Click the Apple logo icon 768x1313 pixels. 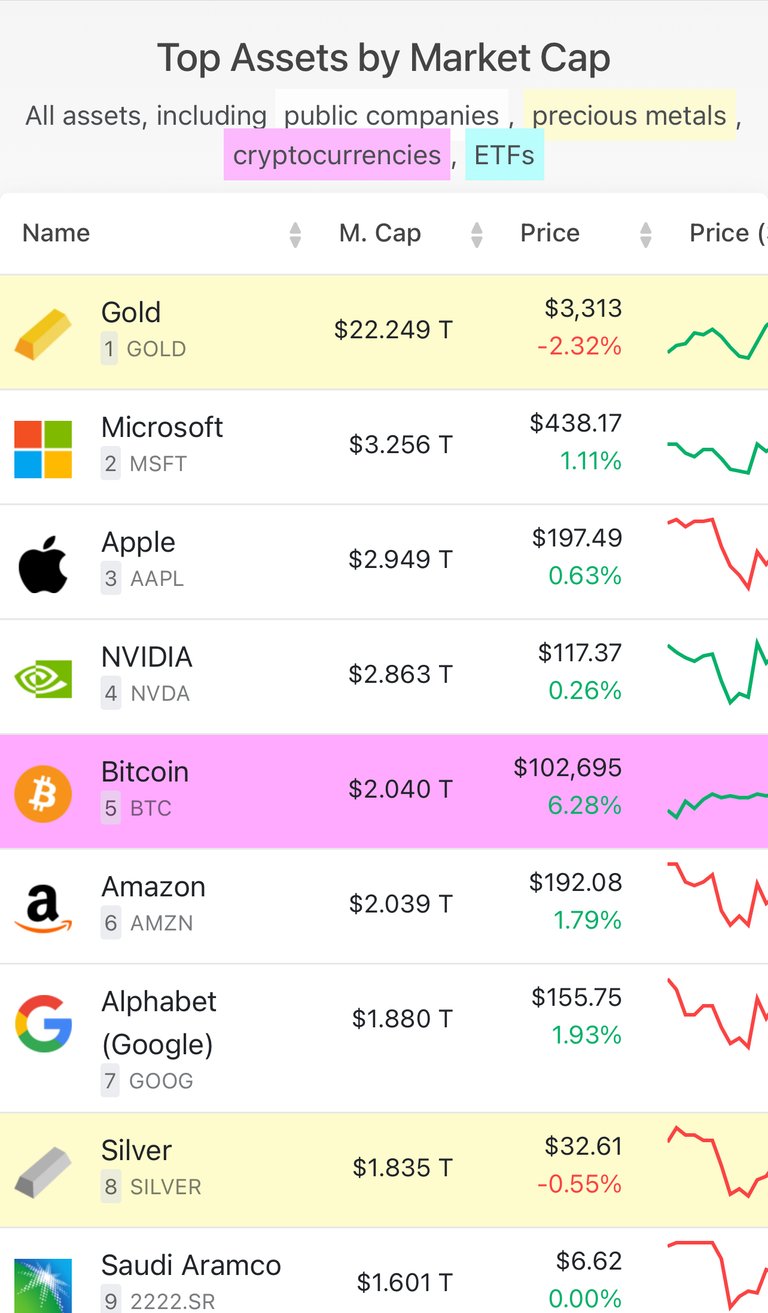tap(43, 564)
